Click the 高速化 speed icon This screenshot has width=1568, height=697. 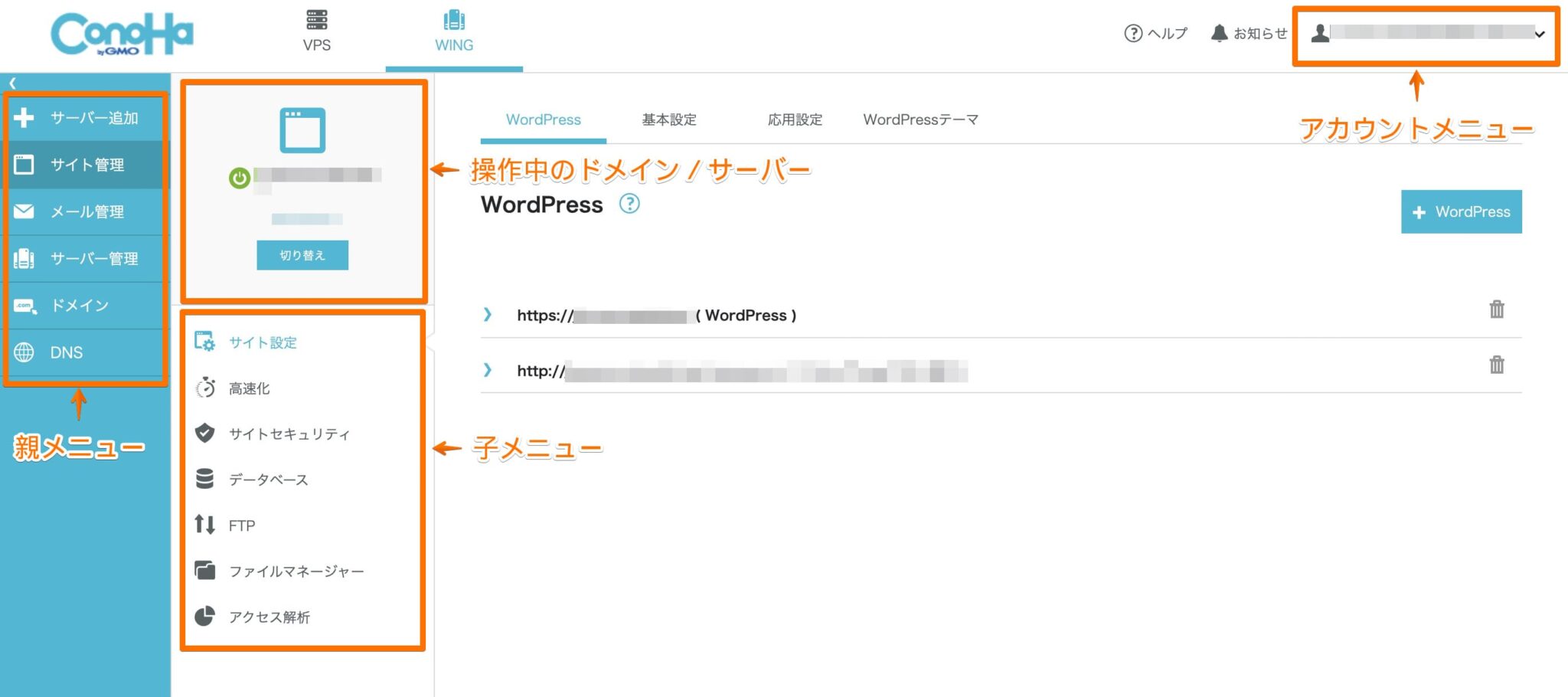coord(204,388)
